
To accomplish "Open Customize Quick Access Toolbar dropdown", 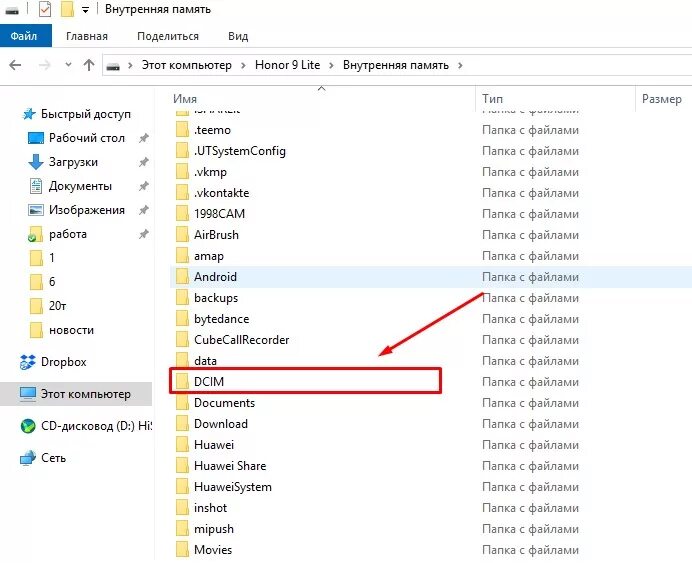I will [85, 10].
